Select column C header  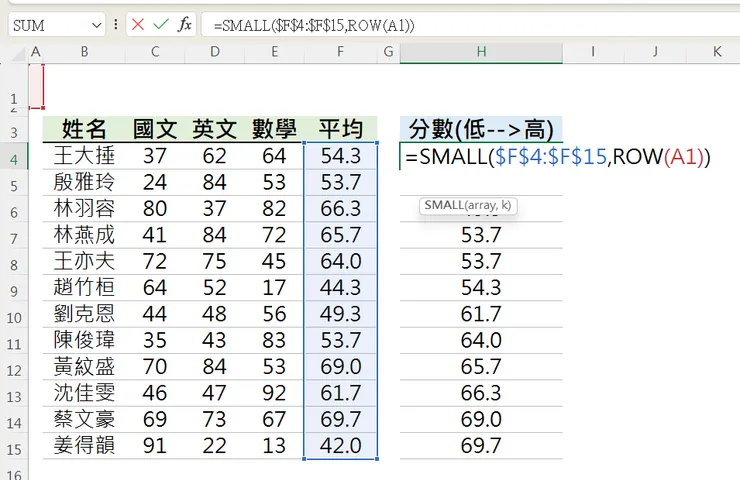click(x=155, y=52)
